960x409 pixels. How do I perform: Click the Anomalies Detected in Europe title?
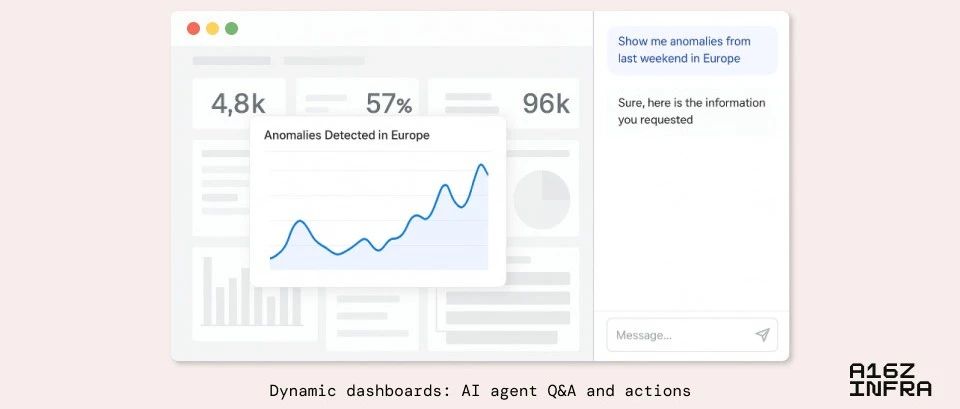coord(347,135)
